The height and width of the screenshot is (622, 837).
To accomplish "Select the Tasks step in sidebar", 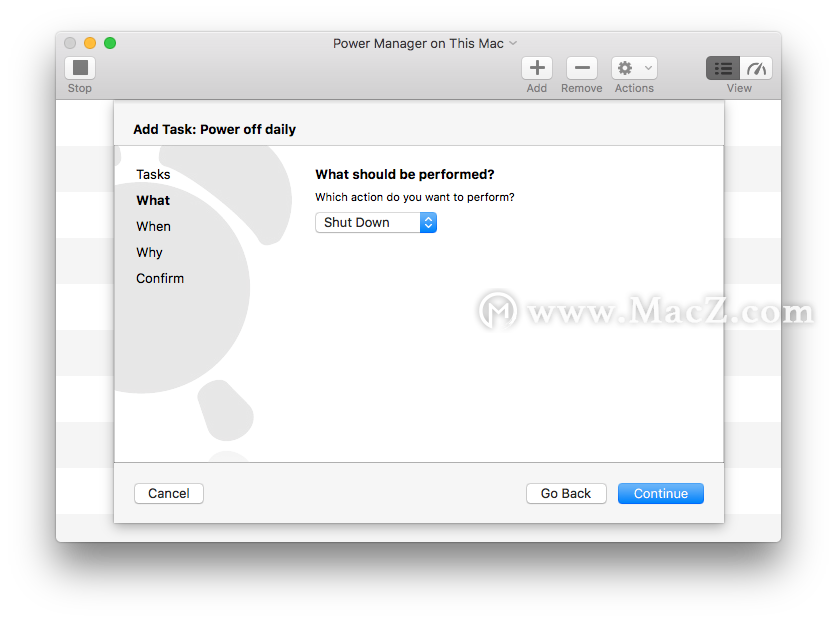I will tap(153, 175).
